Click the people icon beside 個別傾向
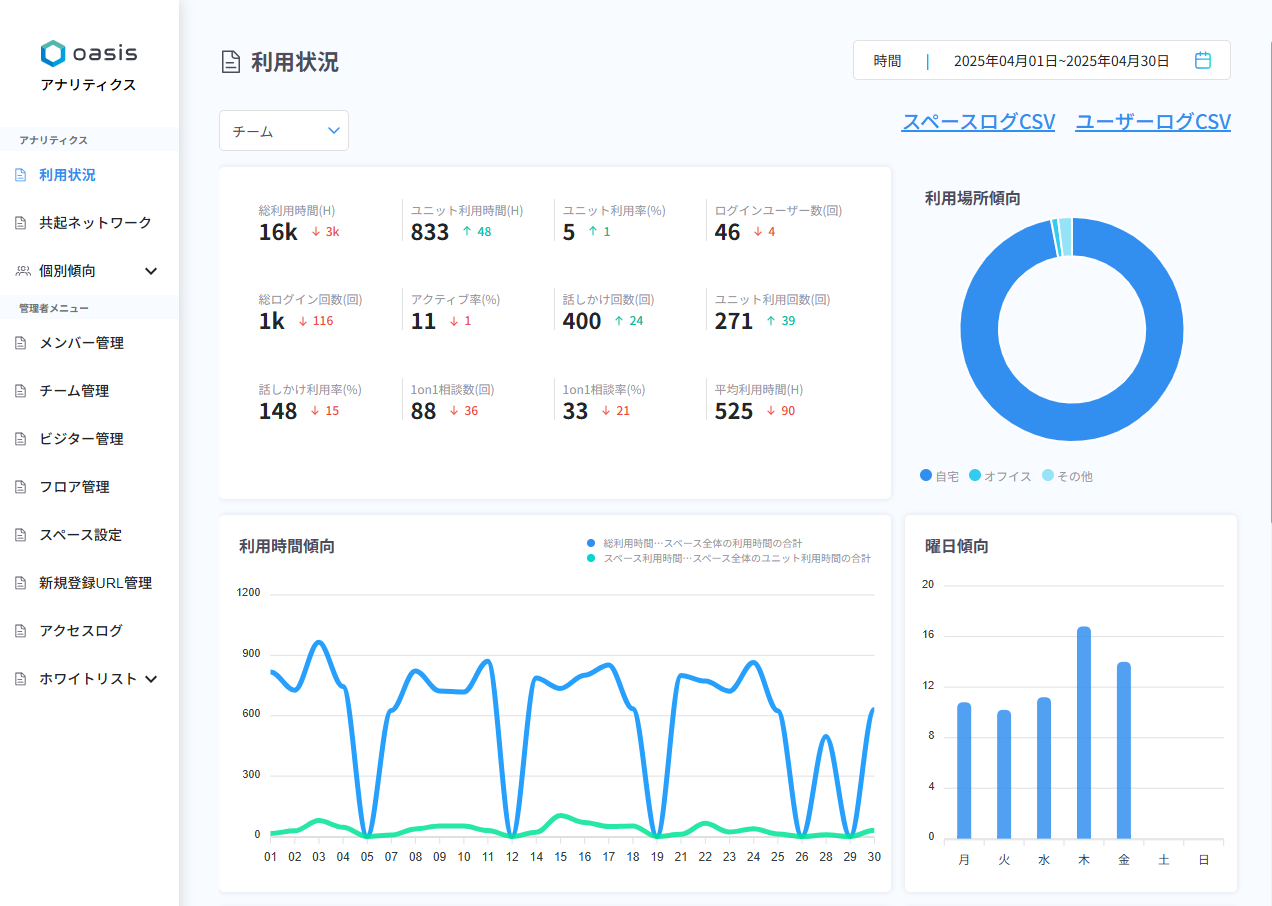This screenshot has height=906, width=1272. (22, 271)
